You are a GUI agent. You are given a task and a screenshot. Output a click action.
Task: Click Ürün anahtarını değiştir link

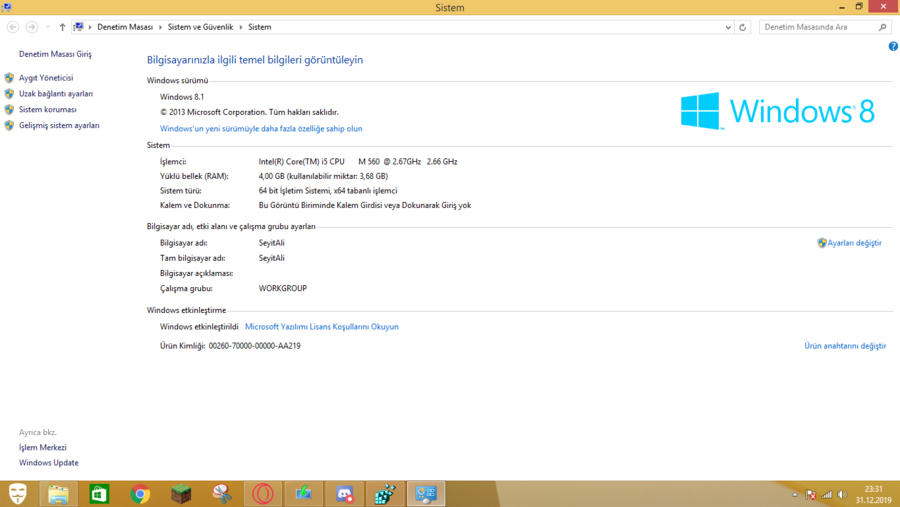845,346
